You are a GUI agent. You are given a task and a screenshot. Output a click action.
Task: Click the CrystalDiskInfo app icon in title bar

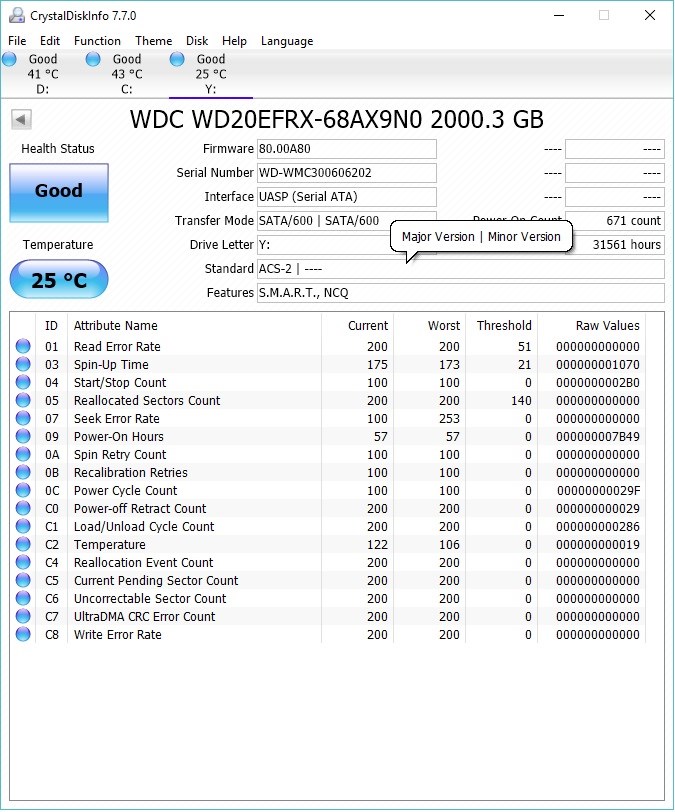tap(17, 16)
